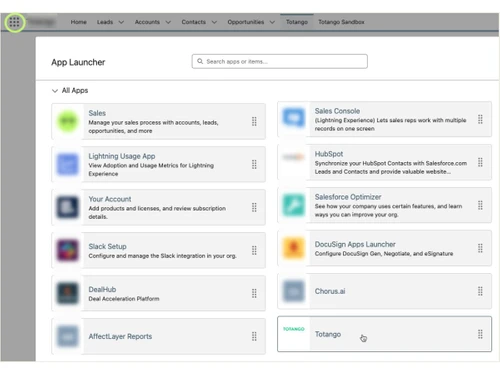The width and height of the screenshot is (500, 375).
Task: Open the Accounts dropdown arrow
Action: click(168, 22)
